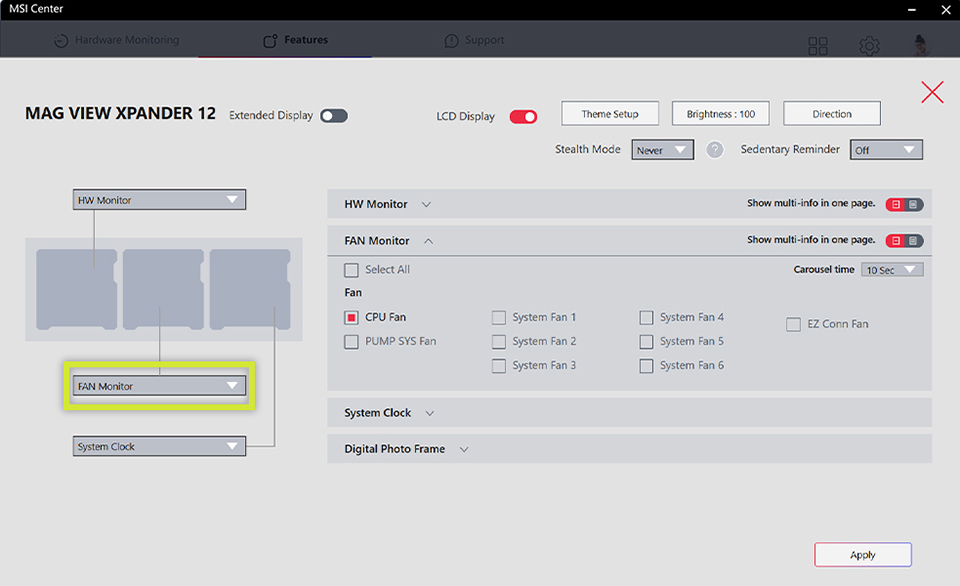Screen dimensions: 960x586
Task: Click the Stealth Mode help question icon
Action: (x=714, y=149)
